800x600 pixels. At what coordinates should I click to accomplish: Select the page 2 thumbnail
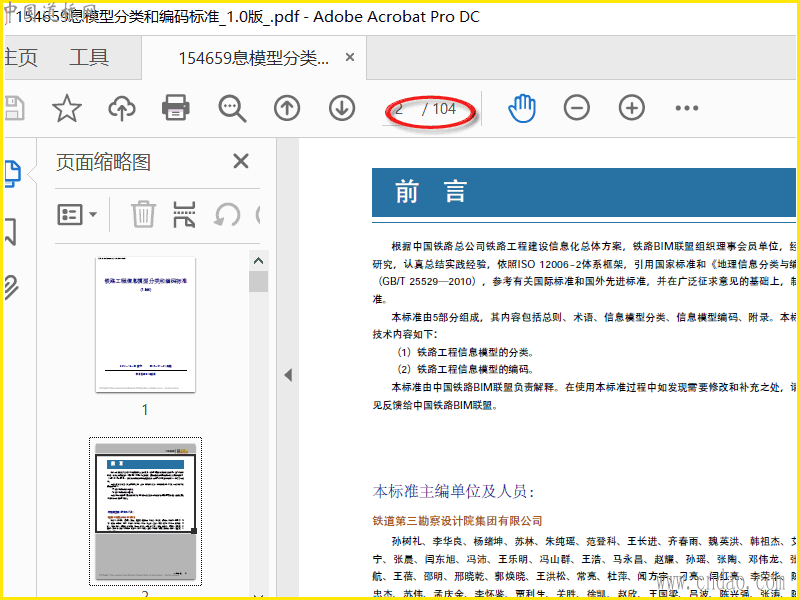(145, 511)
